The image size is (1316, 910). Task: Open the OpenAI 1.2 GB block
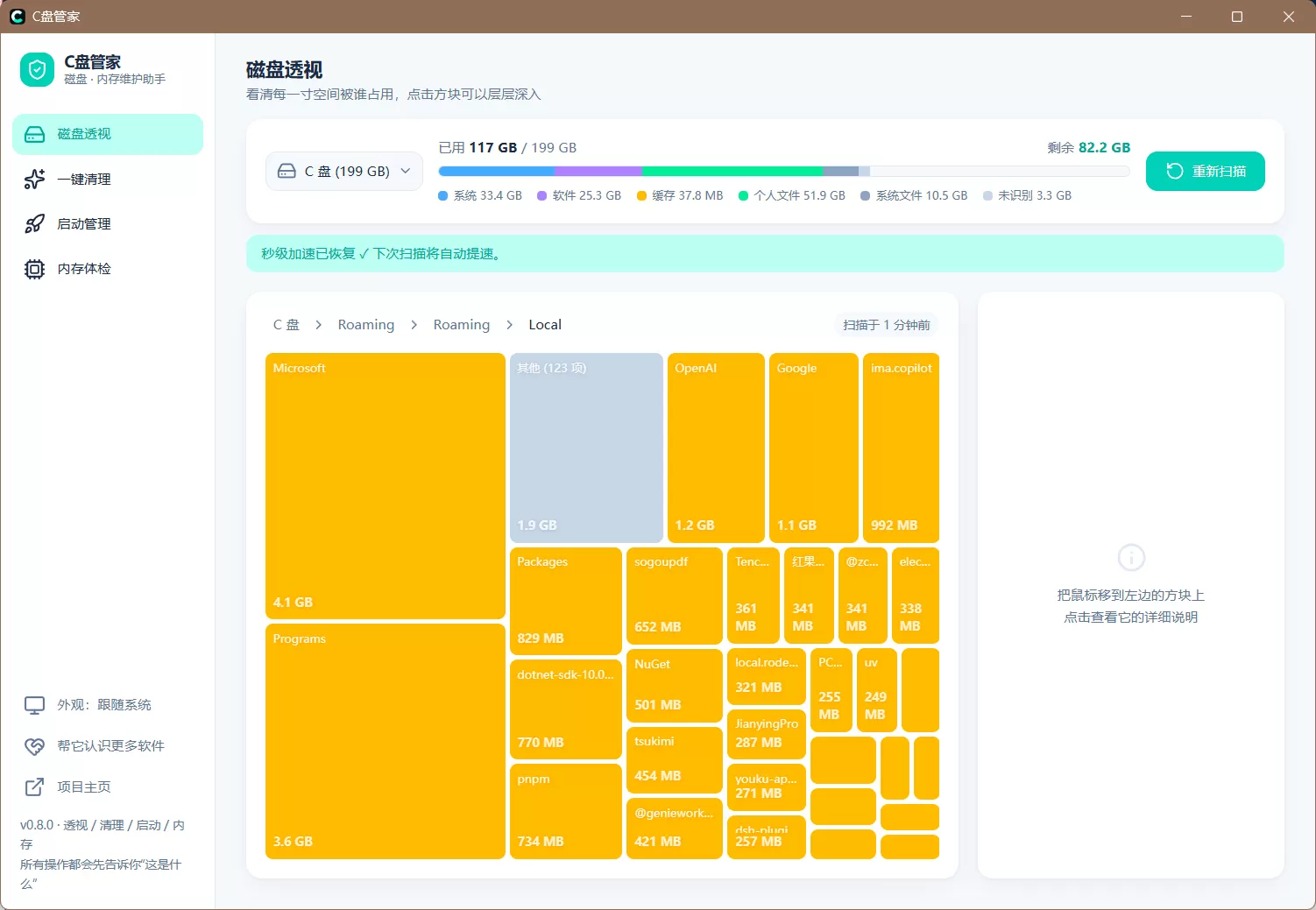coord(716,448)
